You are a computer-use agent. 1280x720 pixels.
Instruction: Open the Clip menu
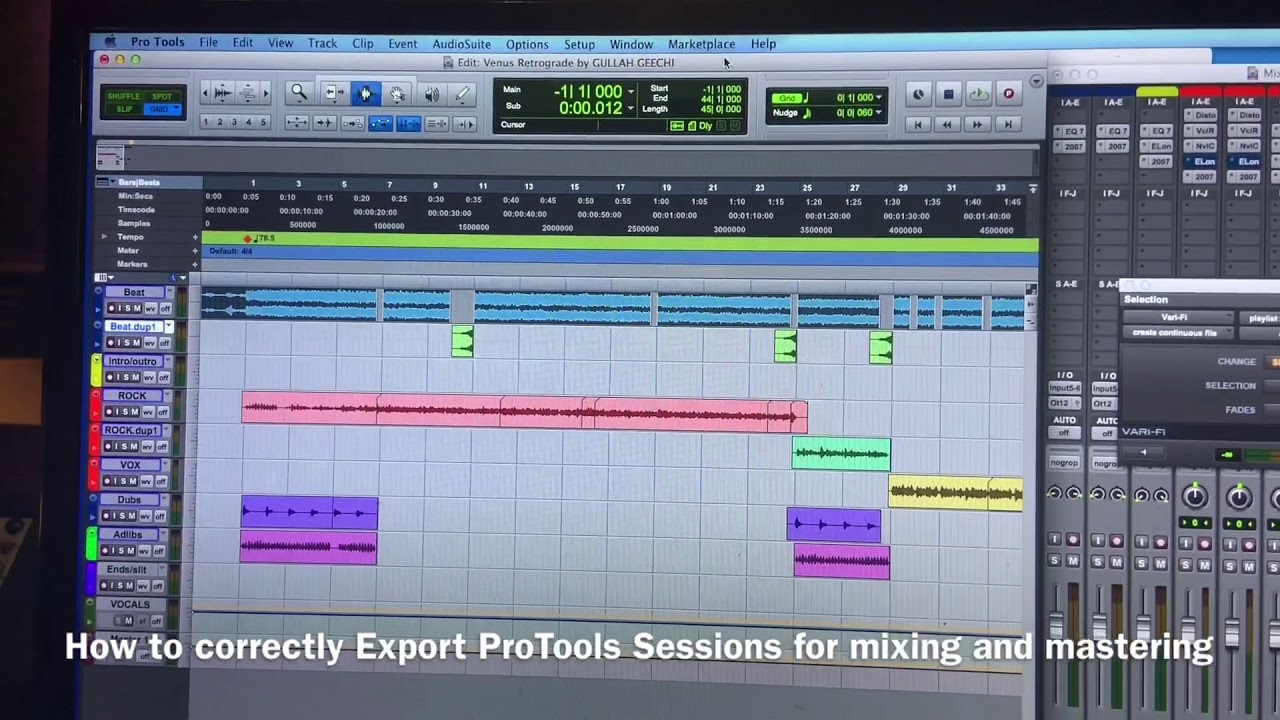pyautogui.click(x=362, y=43)
